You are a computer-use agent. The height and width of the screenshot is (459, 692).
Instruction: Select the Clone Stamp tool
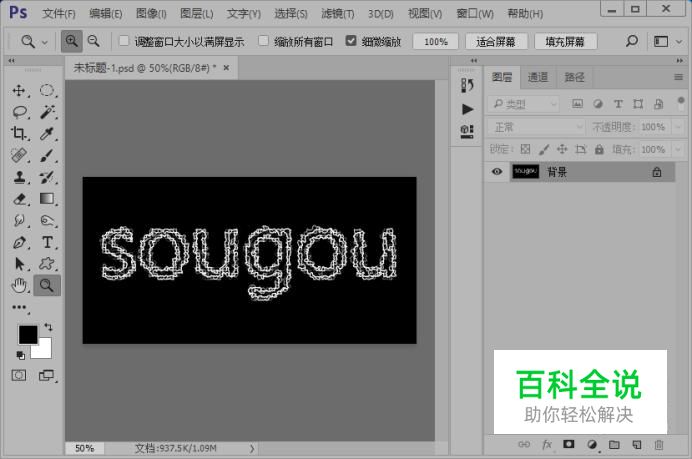(19, 177)
